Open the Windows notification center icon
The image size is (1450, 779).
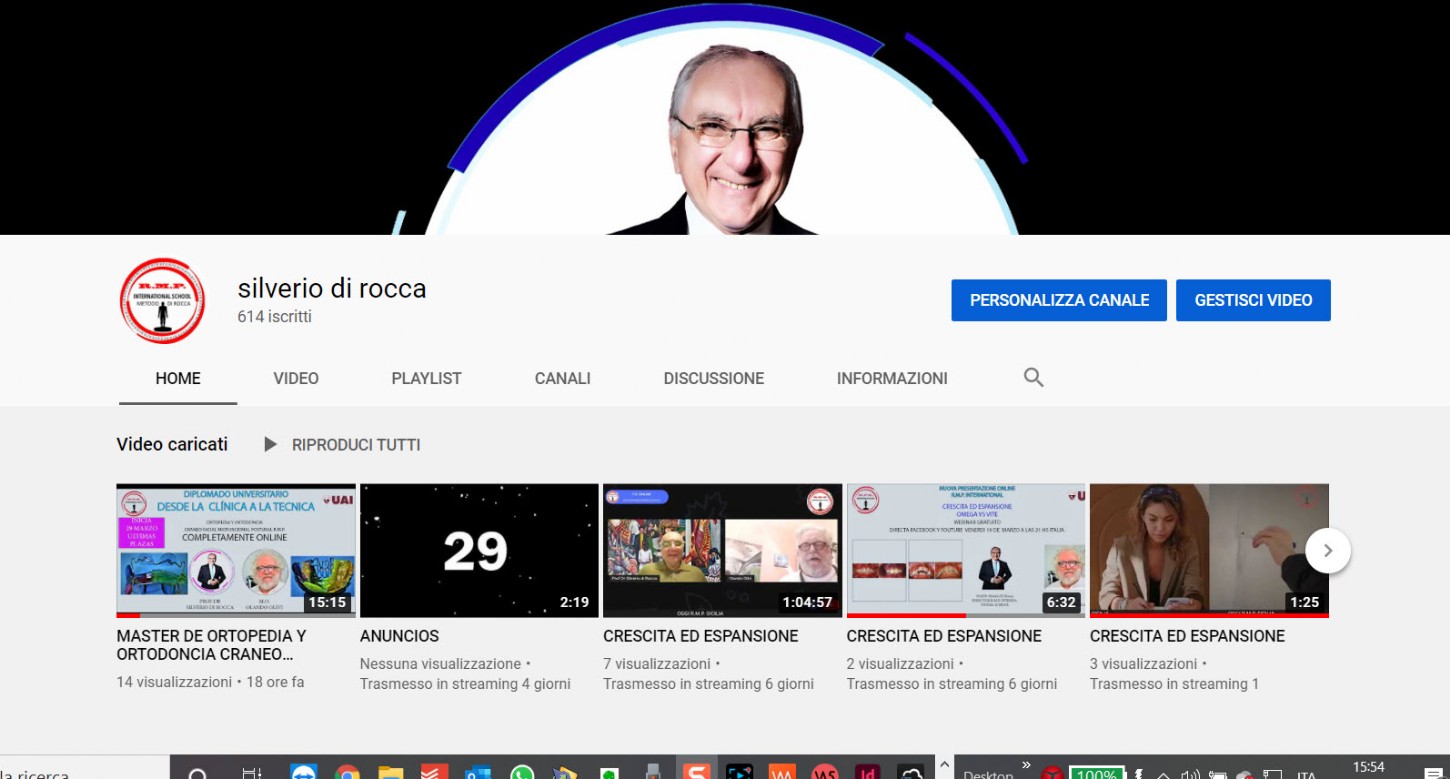(1433, 773)
